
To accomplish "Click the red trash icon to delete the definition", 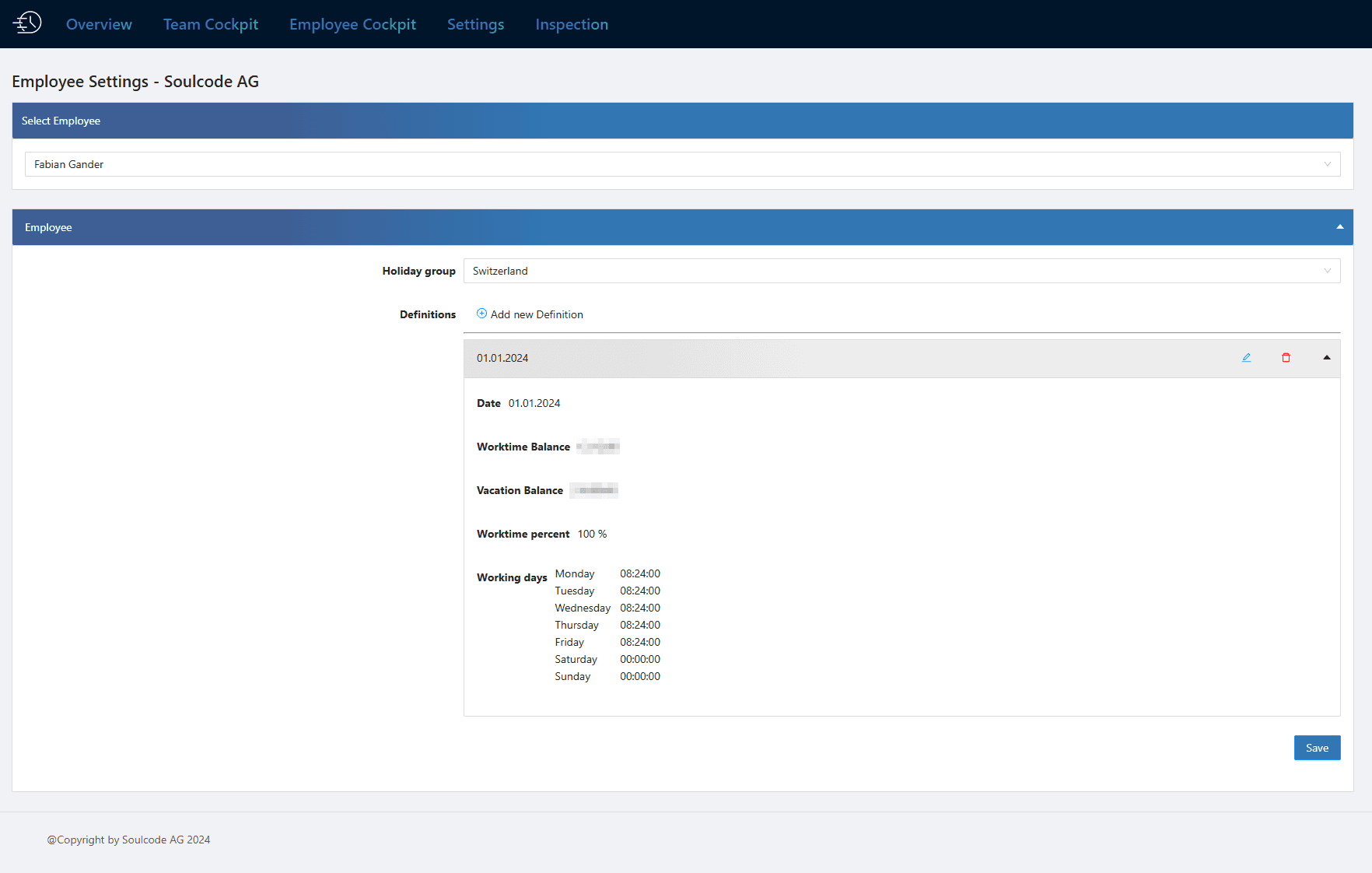I will click(x=1286, y=358).
